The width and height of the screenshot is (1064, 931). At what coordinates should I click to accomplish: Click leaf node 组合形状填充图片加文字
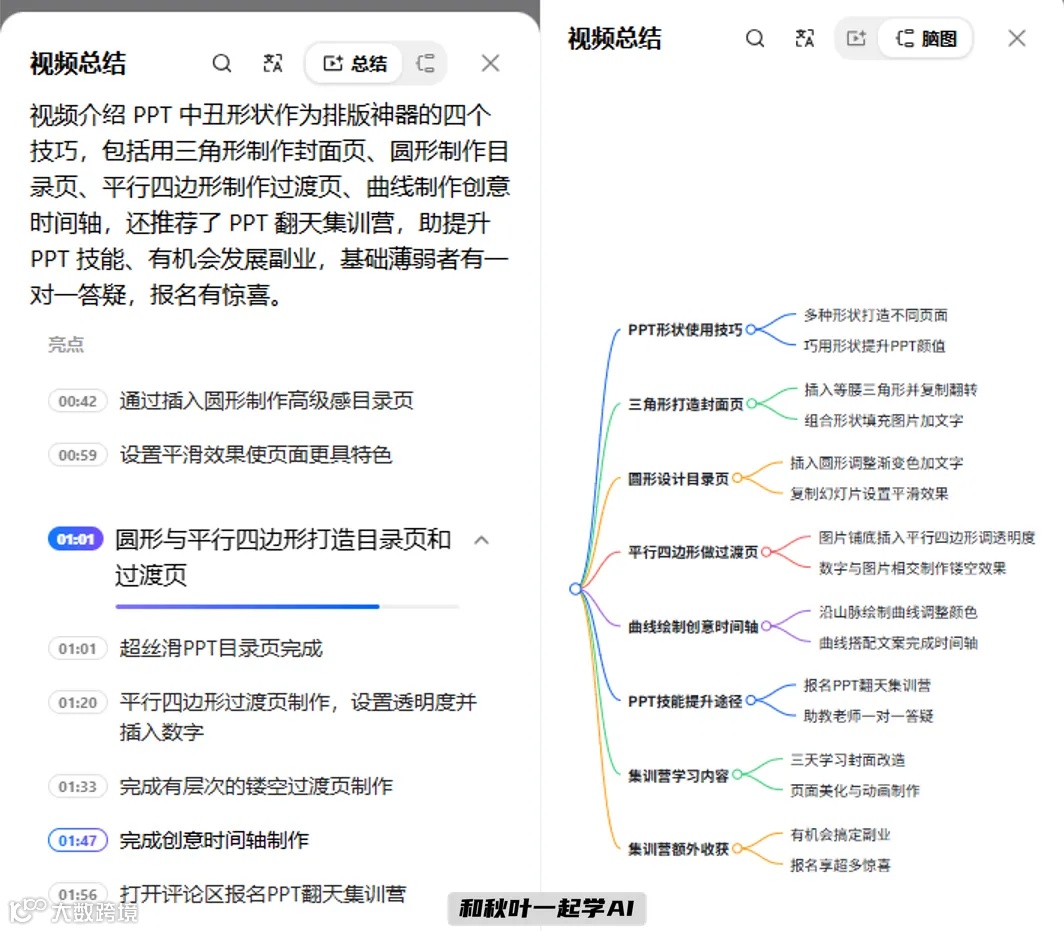click(x=884, y=421)
